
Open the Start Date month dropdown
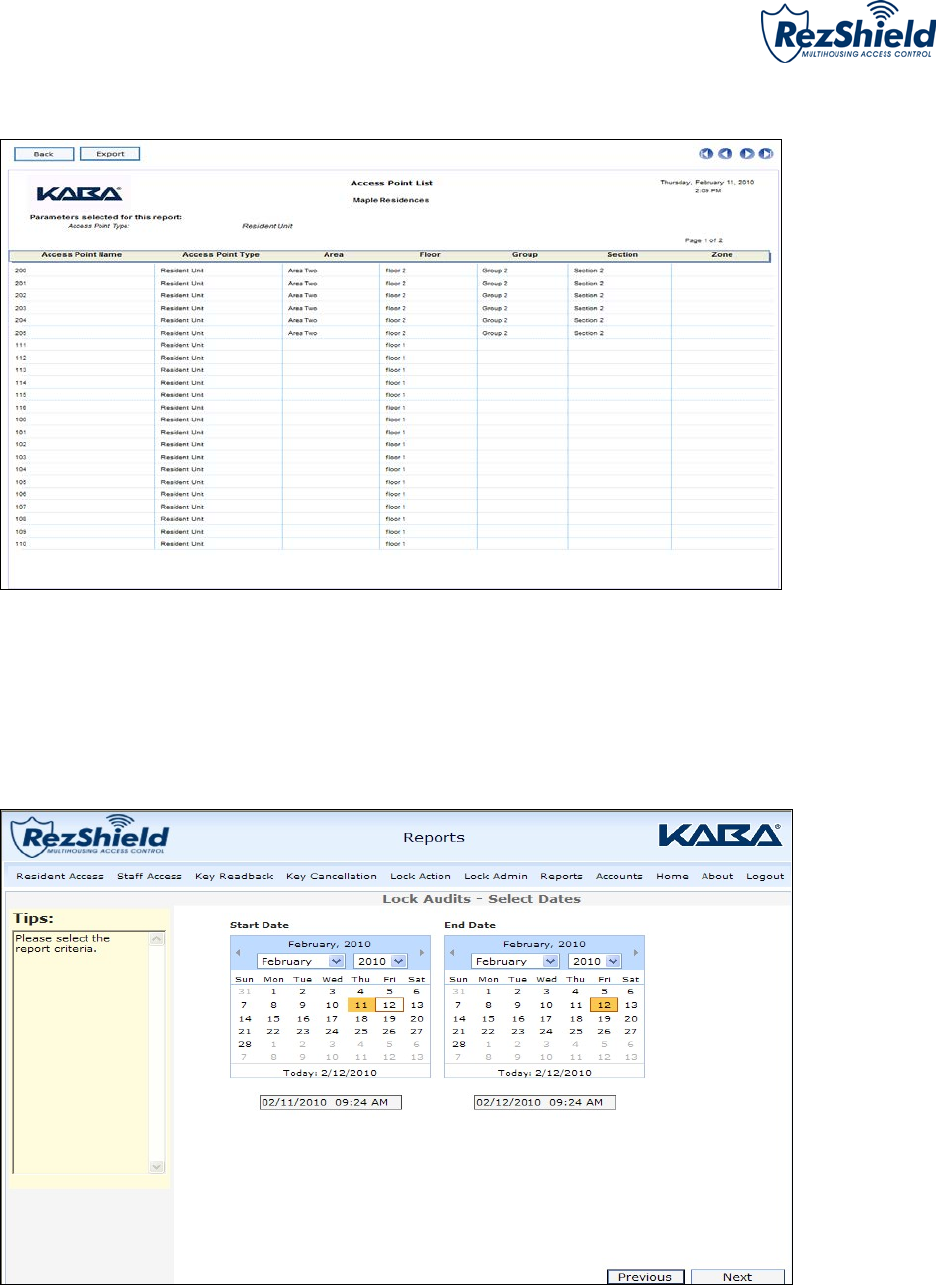(301, 961)
